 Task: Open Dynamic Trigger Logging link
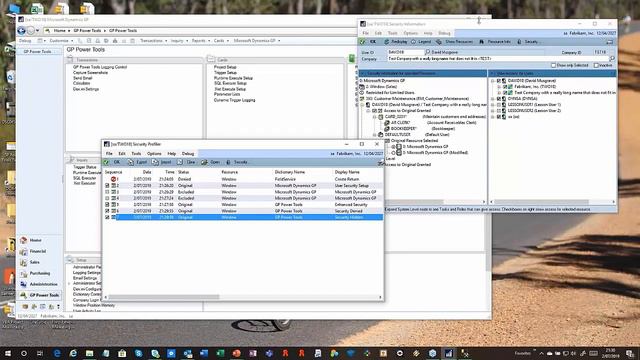pyautogui.click(x=234, y=100)
